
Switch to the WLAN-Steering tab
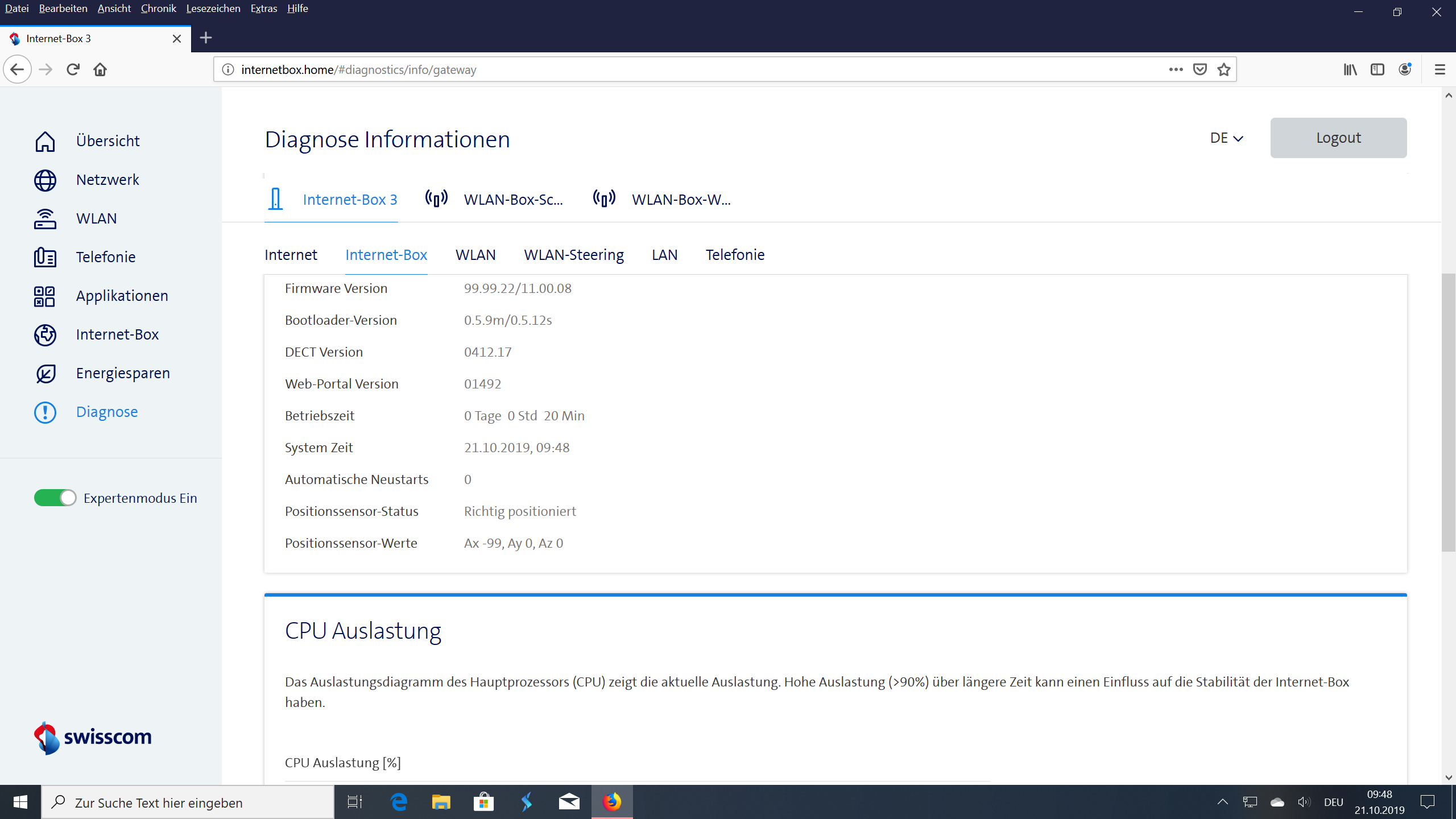click(x=574, y=255)
